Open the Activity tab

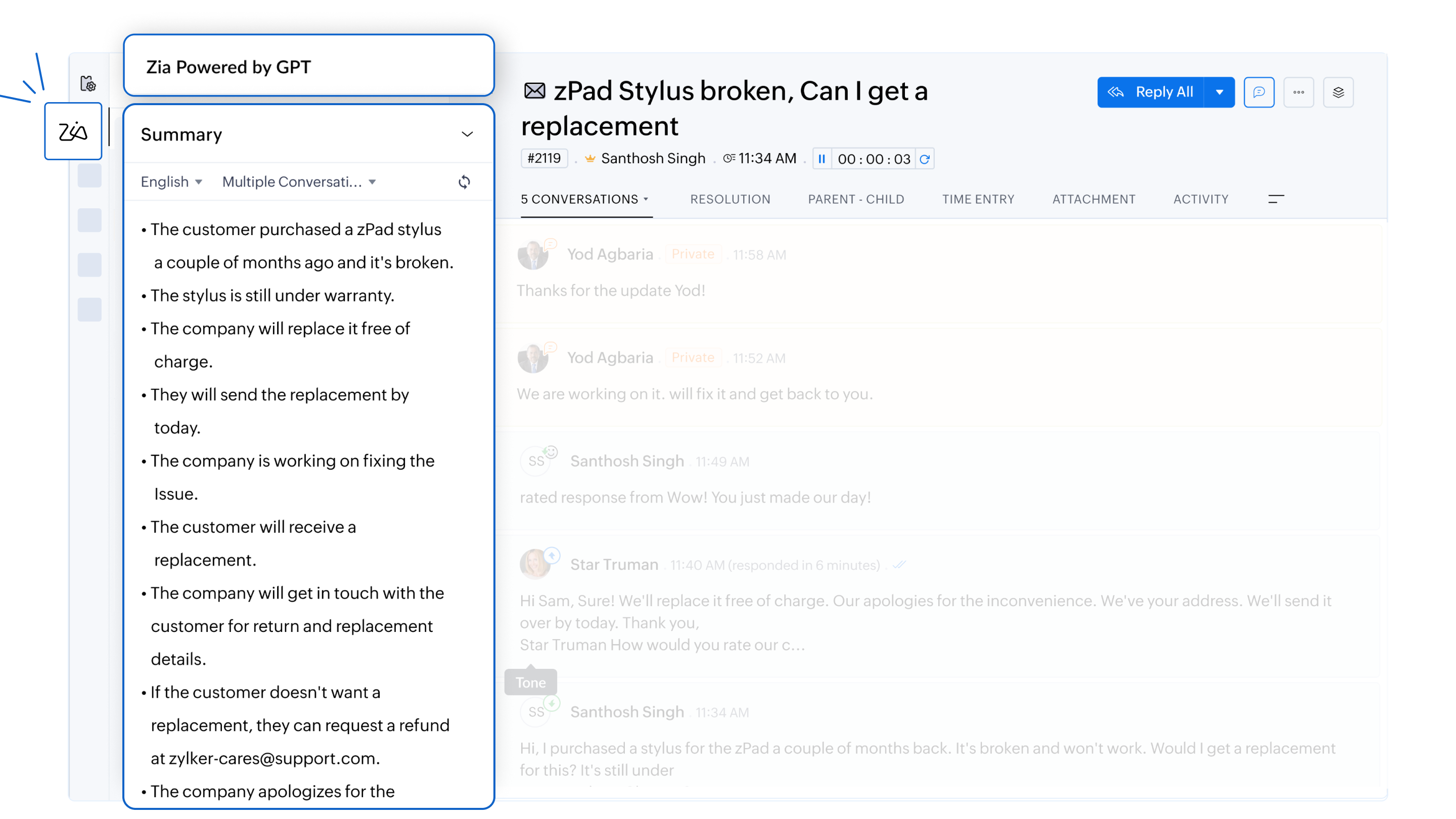pyautogui.click(x=1201, y=199)
